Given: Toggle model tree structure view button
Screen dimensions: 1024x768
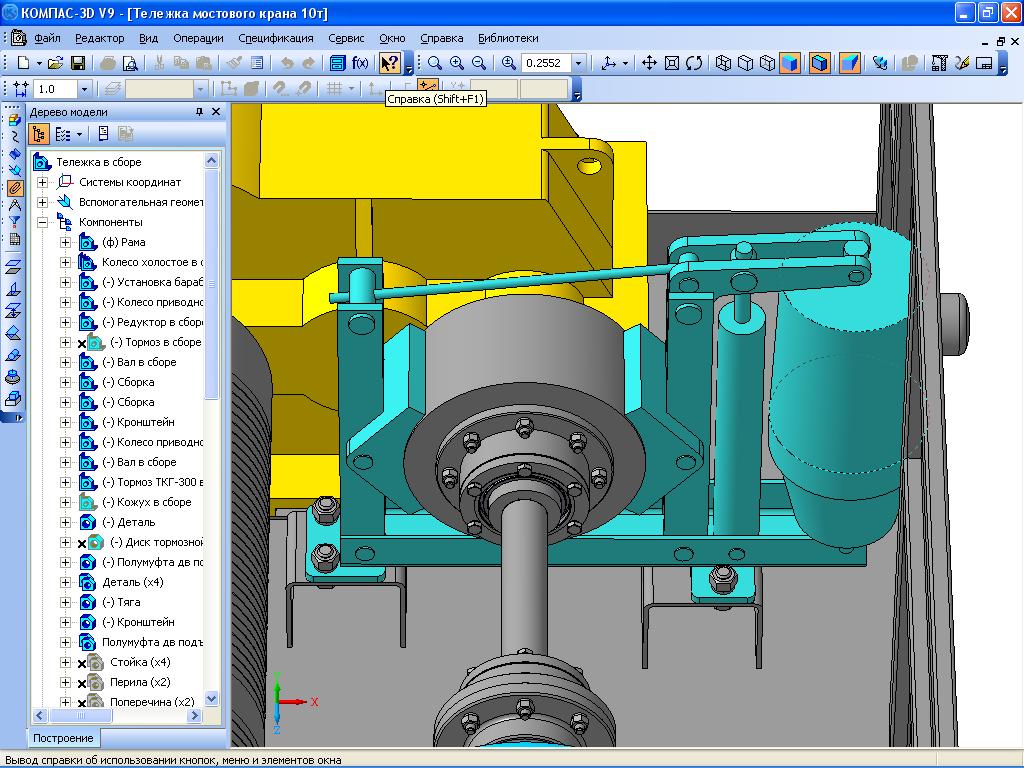Looking at the screenshot, I should (40, 134).
